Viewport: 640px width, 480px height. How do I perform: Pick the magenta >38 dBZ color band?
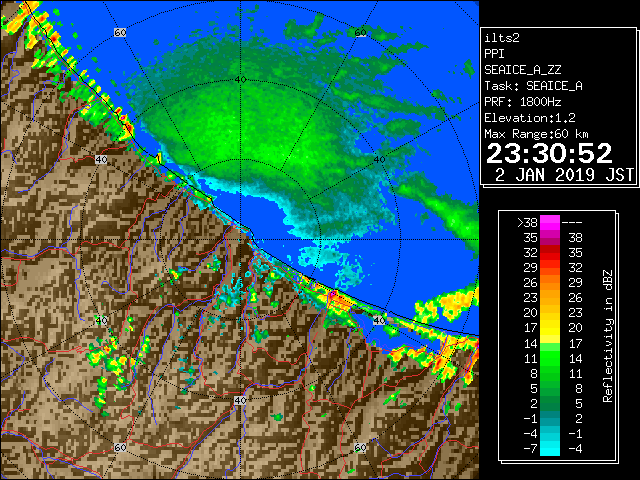tap(550, 223)
